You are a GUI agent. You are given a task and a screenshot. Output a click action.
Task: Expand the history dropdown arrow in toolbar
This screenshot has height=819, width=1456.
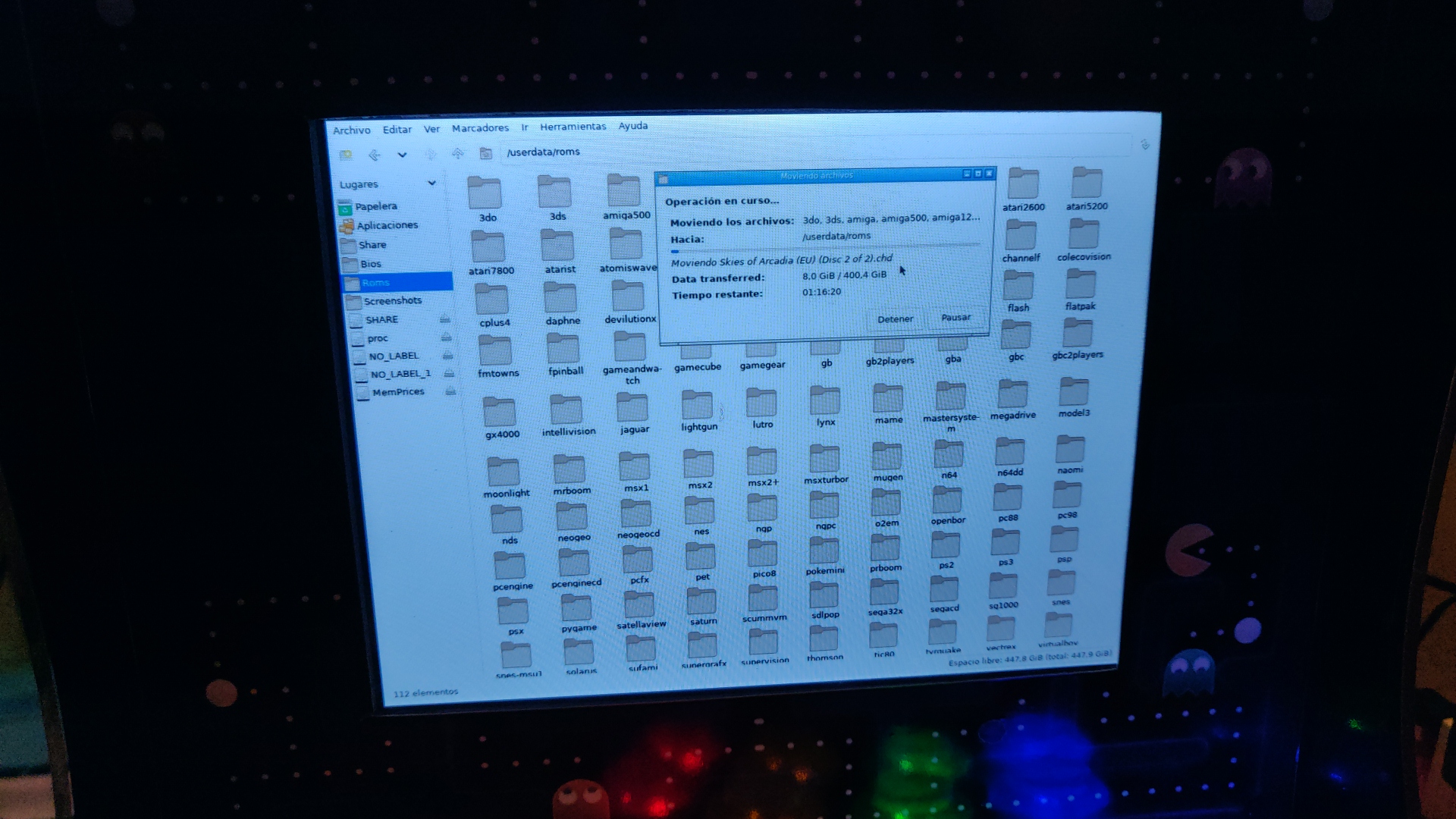click(x=402, y=155)
